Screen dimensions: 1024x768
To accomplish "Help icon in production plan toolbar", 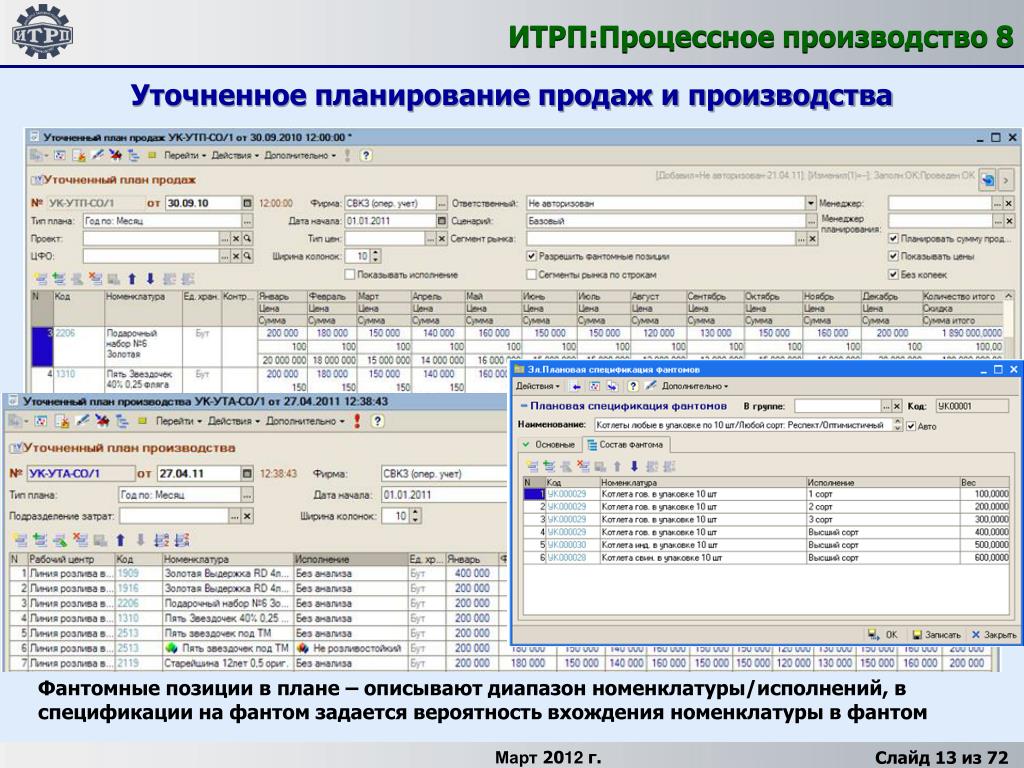I will point(377,421).
